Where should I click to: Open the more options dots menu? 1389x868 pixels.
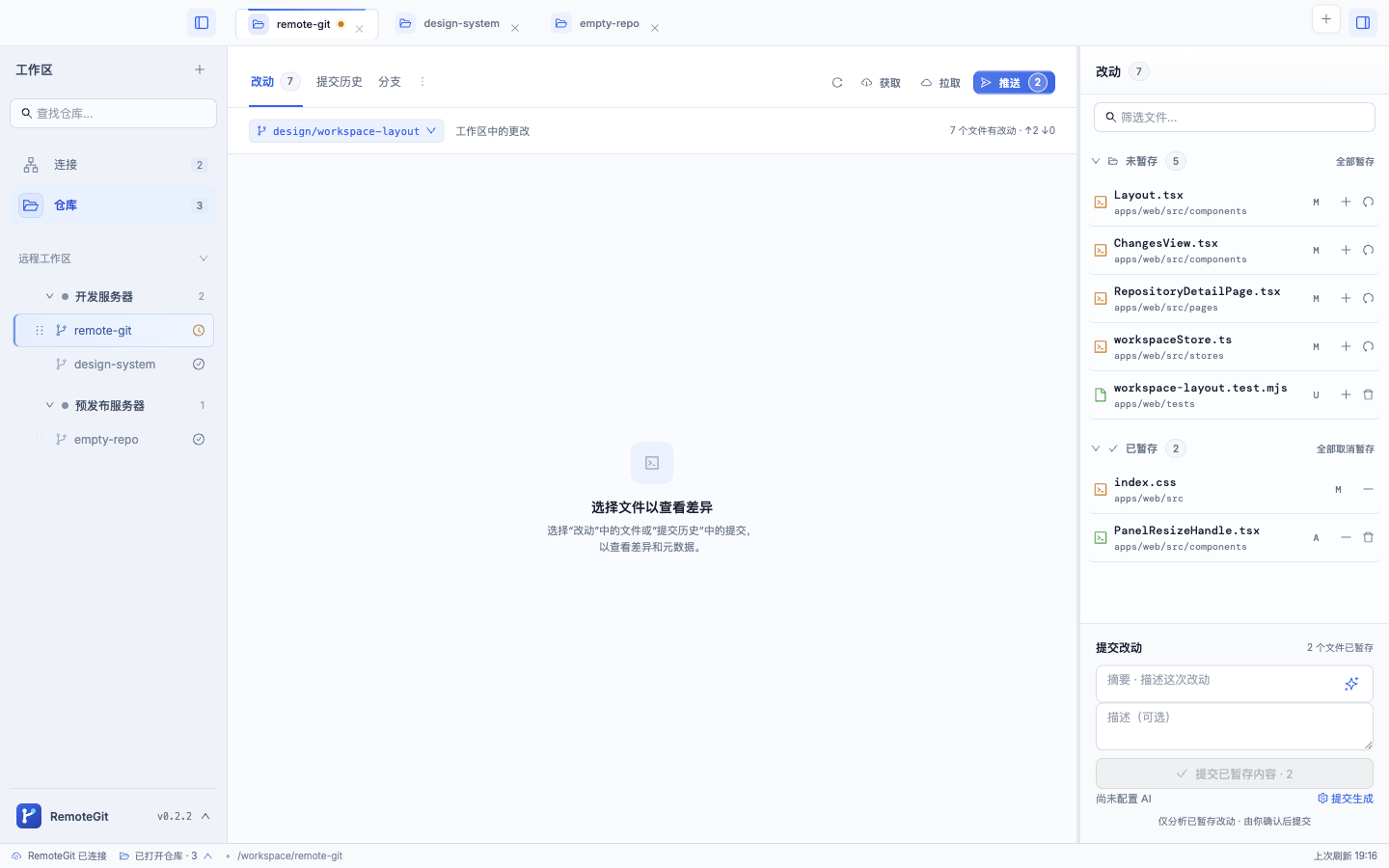coord(422,82)
